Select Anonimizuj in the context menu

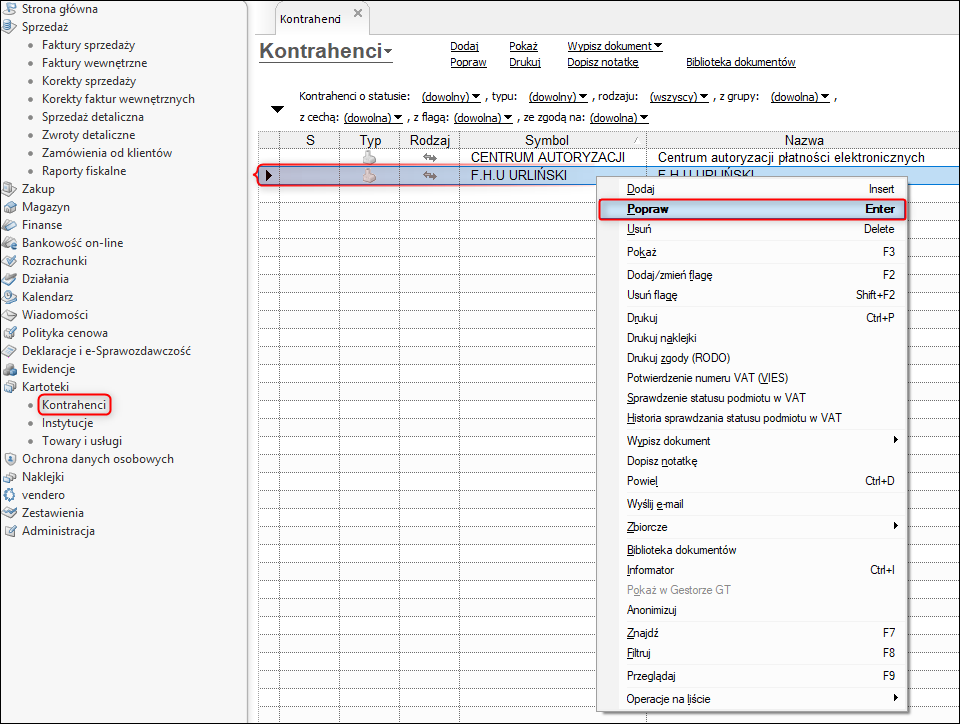(x=752, y=610)
